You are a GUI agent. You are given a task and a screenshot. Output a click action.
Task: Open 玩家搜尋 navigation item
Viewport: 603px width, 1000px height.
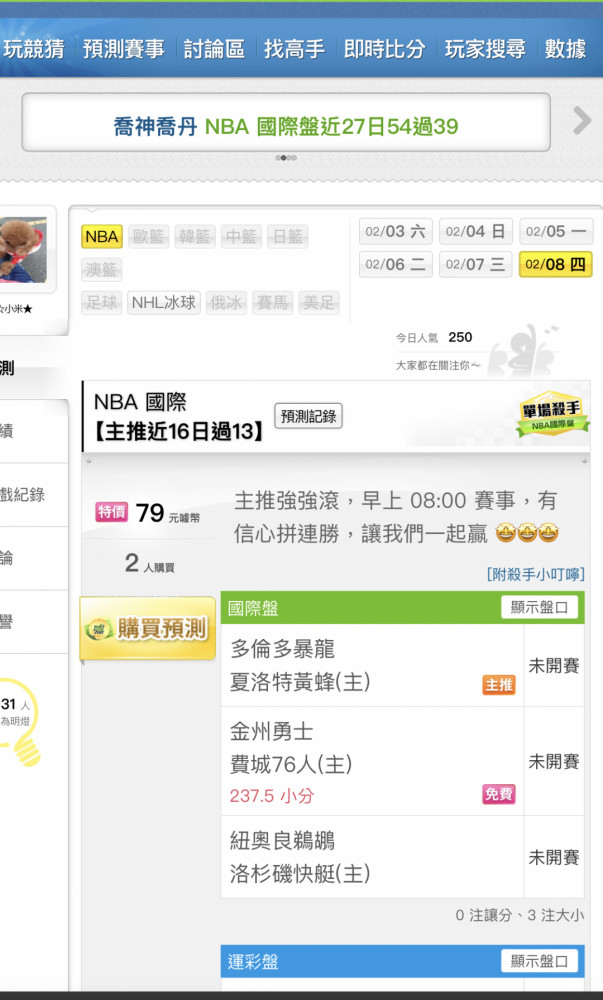[485, 49]
